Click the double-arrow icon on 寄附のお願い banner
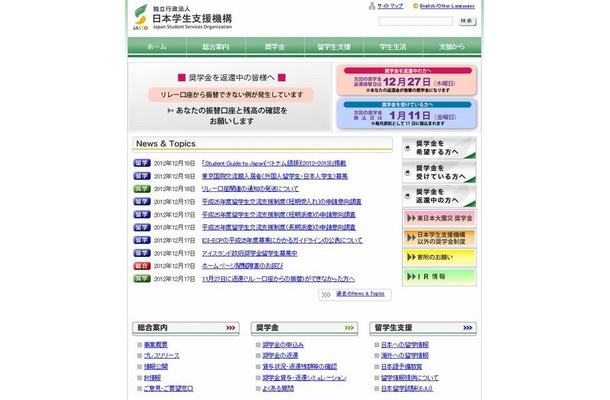Viewport: 610px width, 400px height. point(411,257)
